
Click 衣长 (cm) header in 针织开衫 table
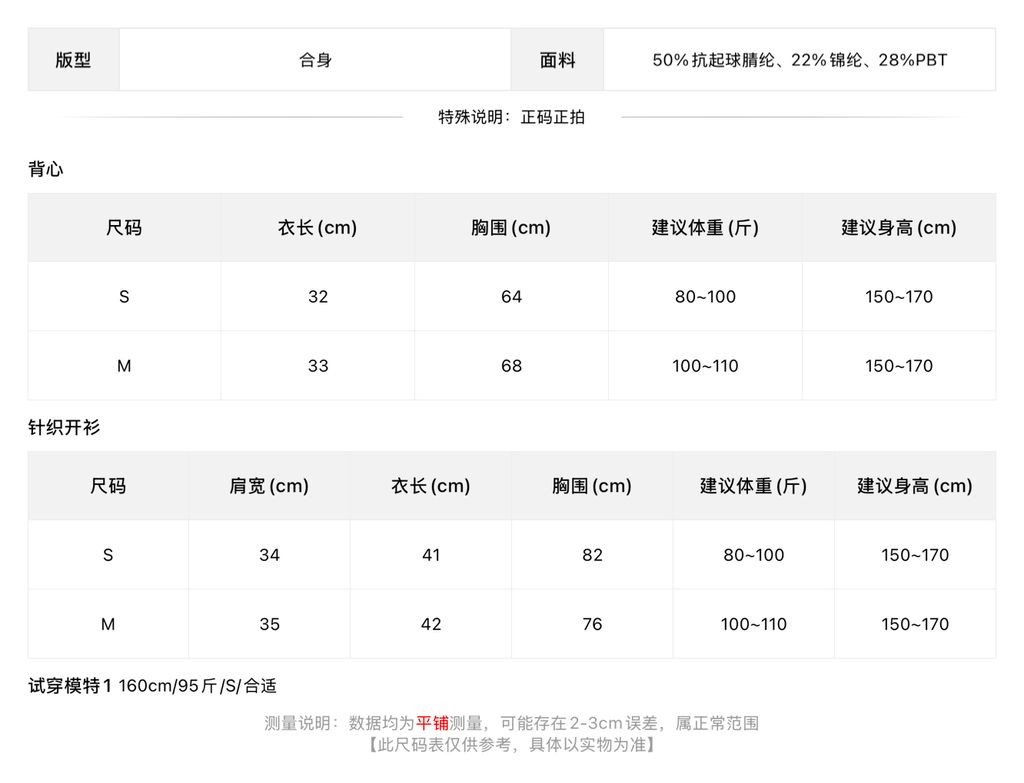coord(430,486)
